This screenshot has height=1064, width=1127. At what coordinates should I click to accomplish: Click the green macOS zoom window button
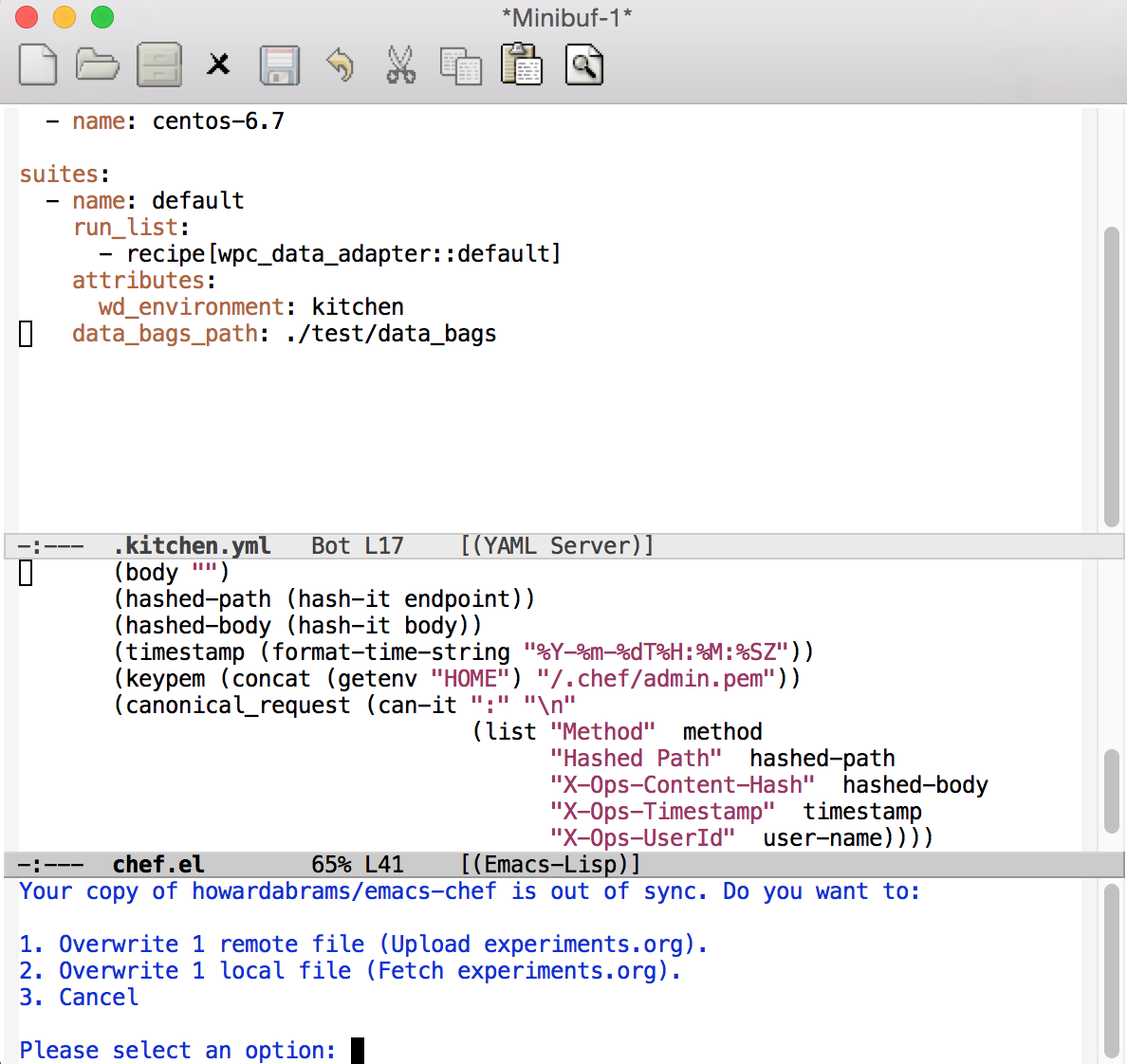102,16
